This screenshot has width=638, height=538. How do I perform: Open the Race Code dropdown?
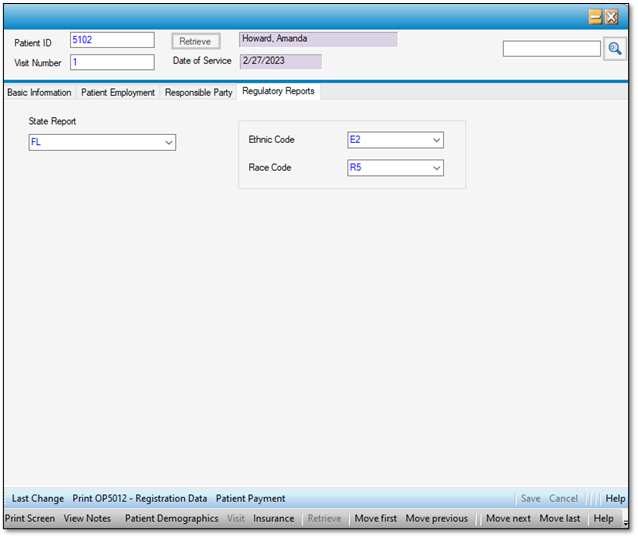pyautogui.click(x=436, y=168)
